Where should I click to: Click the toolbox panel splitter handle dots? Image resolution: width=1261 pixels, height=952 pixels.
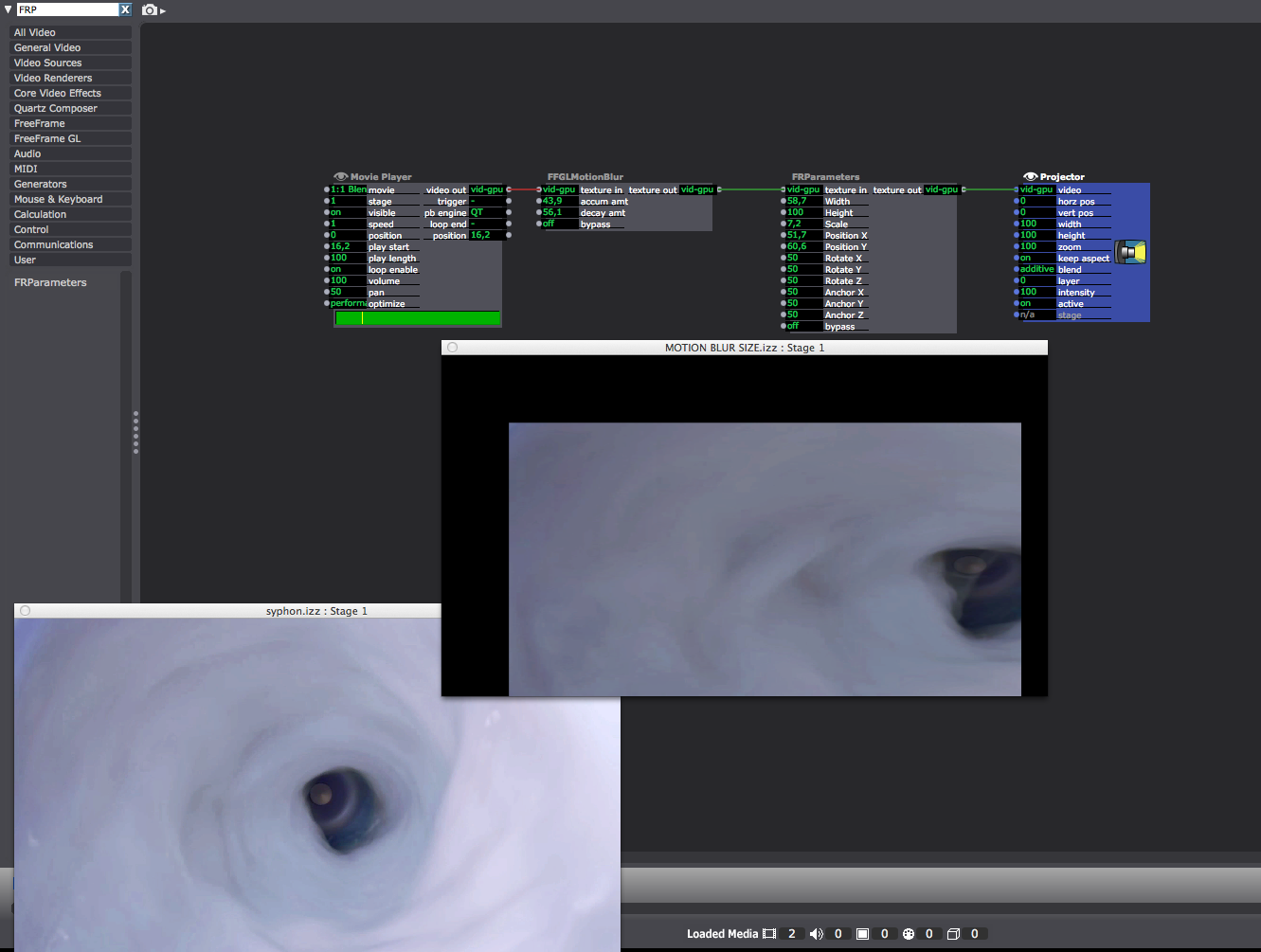point(135,432)
